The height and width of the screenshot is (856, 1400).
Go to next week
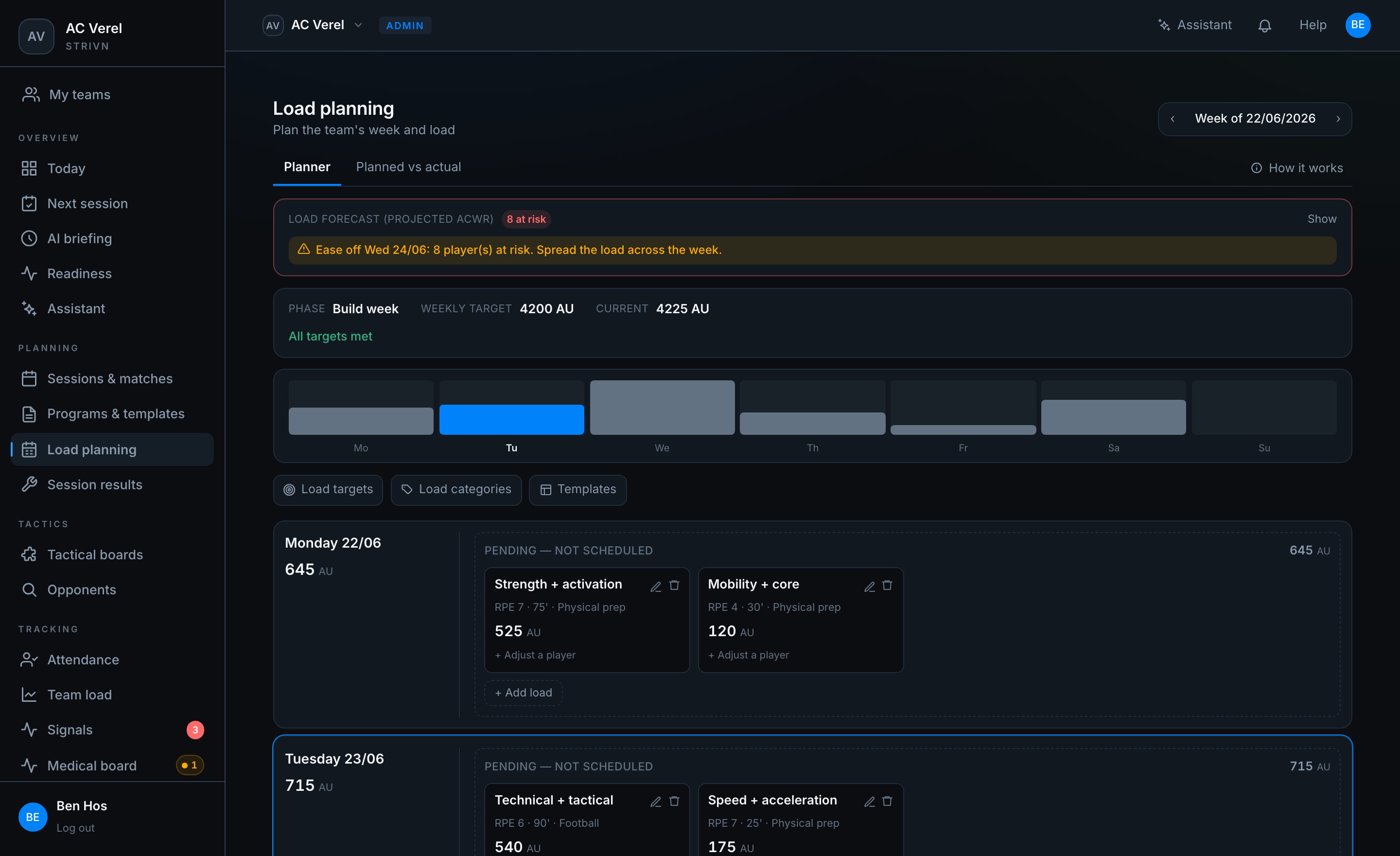point(1338,119)
